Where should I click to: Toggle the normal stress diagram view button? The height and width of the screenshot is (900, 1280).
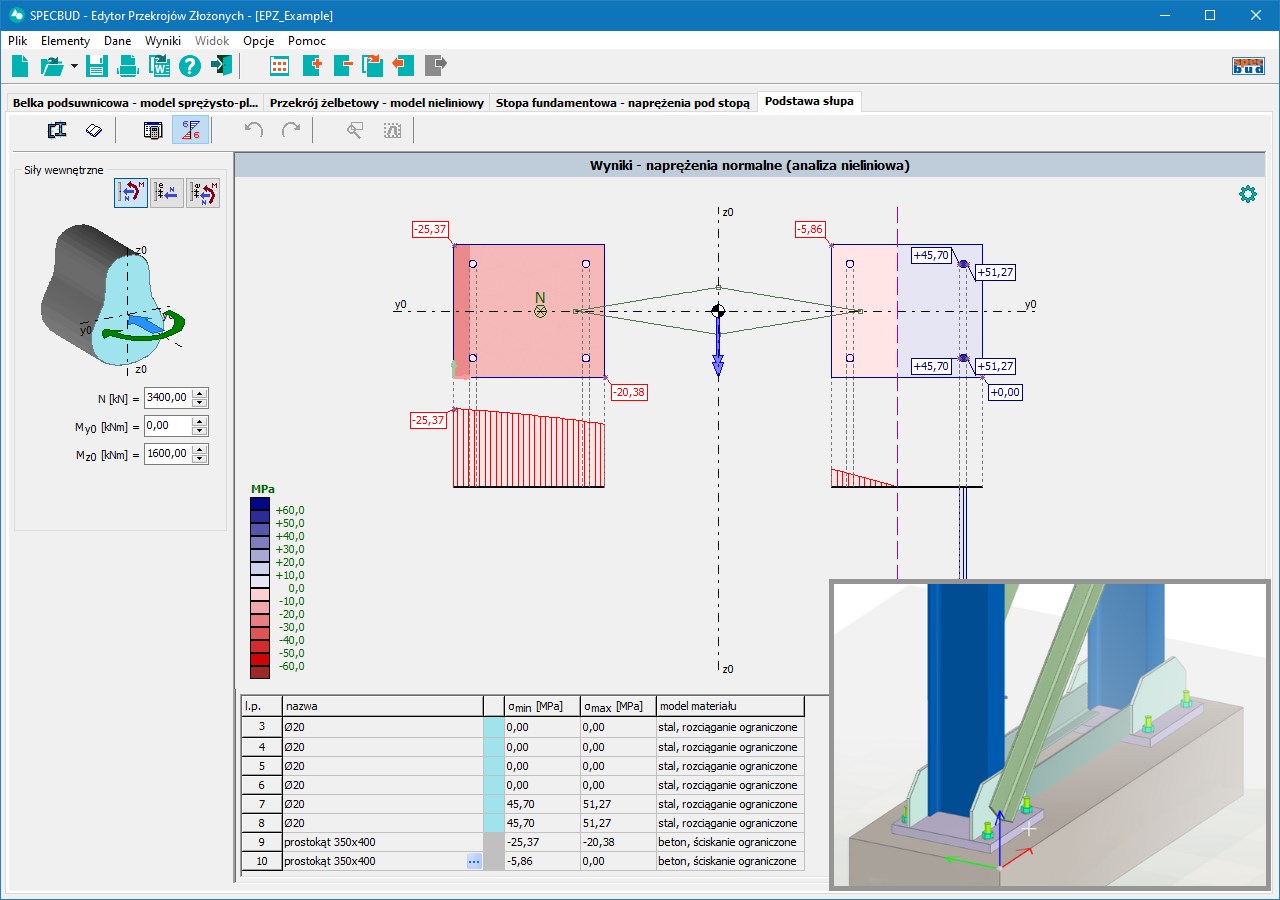point(190,130)
